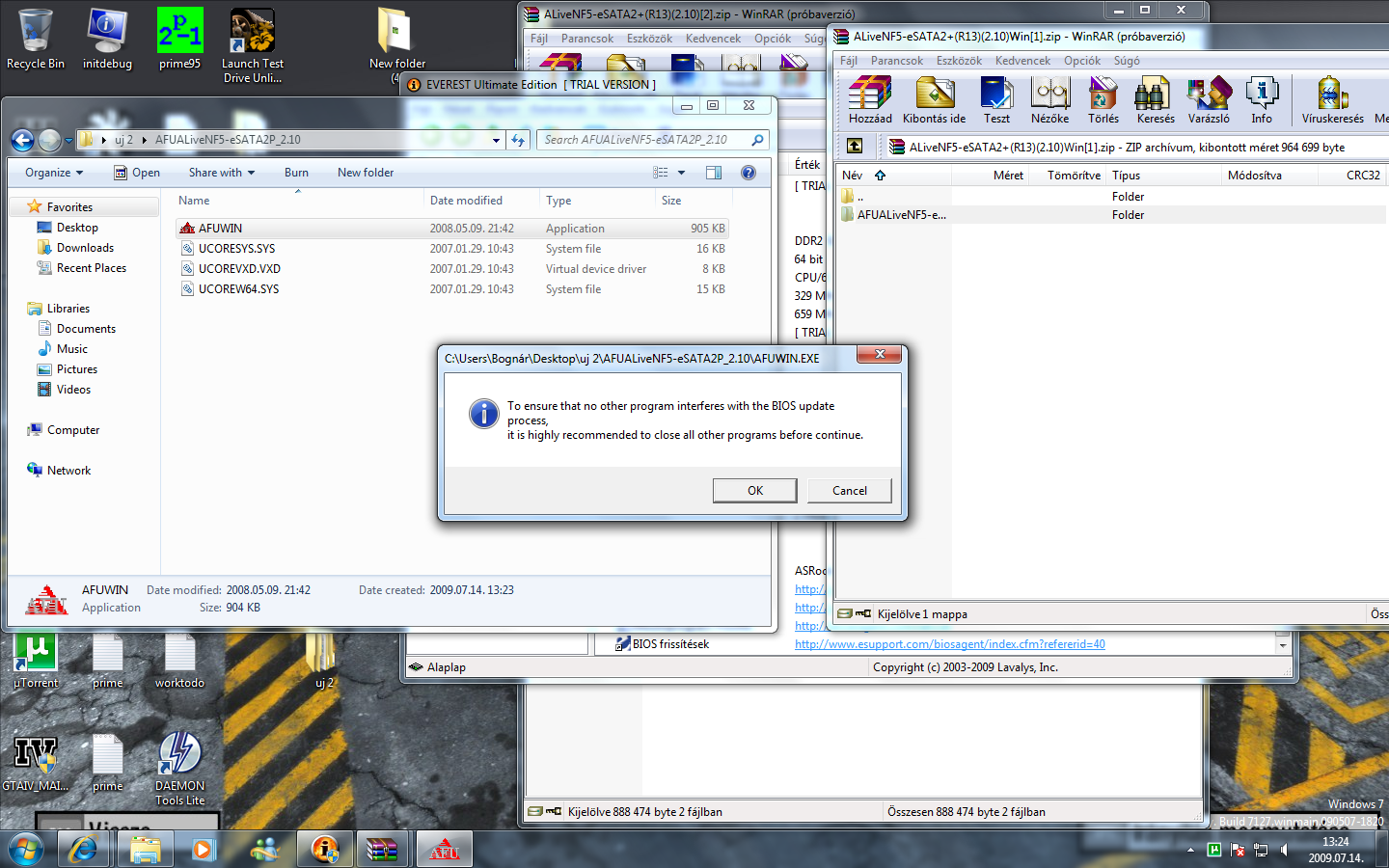Open the Opciók menu in front WinRAR
Screen dimensions: 1389x868
1082,60
